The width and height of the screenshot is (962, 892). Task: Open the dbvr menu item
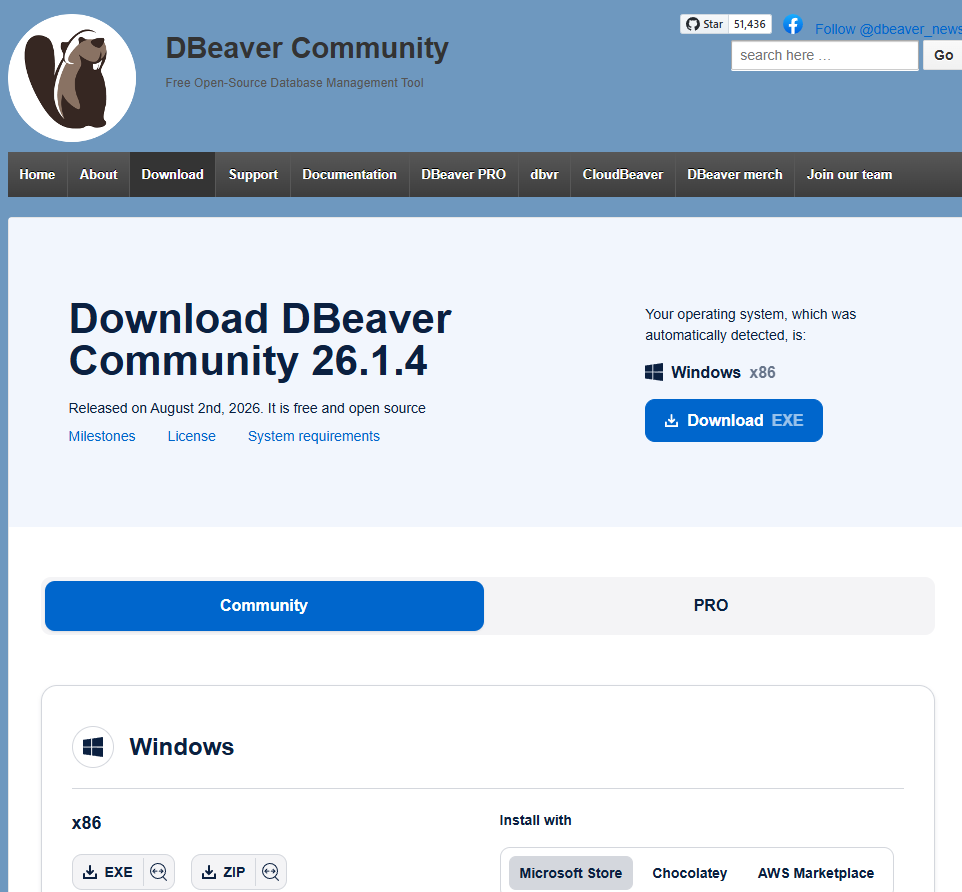point(544,174)
